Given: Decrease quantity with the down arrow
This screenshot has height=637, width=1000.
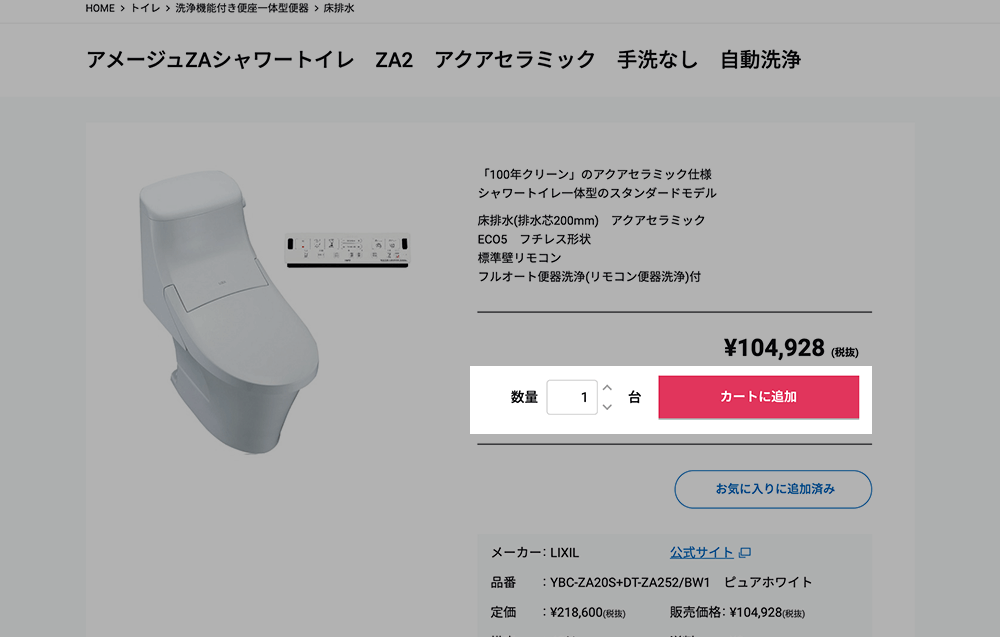Looking at the screenshot, I should coord(607,407).
